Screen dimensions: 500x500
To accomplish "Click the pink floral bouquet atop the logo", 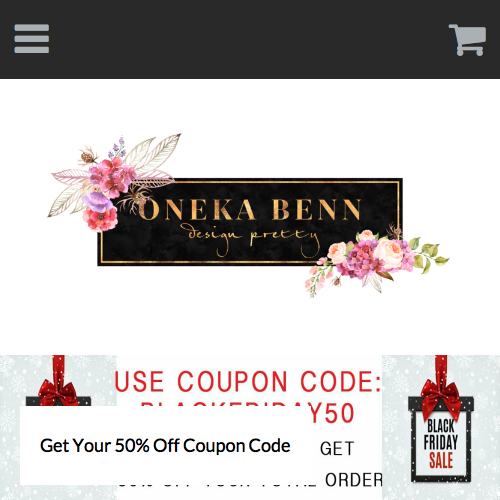I will tap(113, 182).
